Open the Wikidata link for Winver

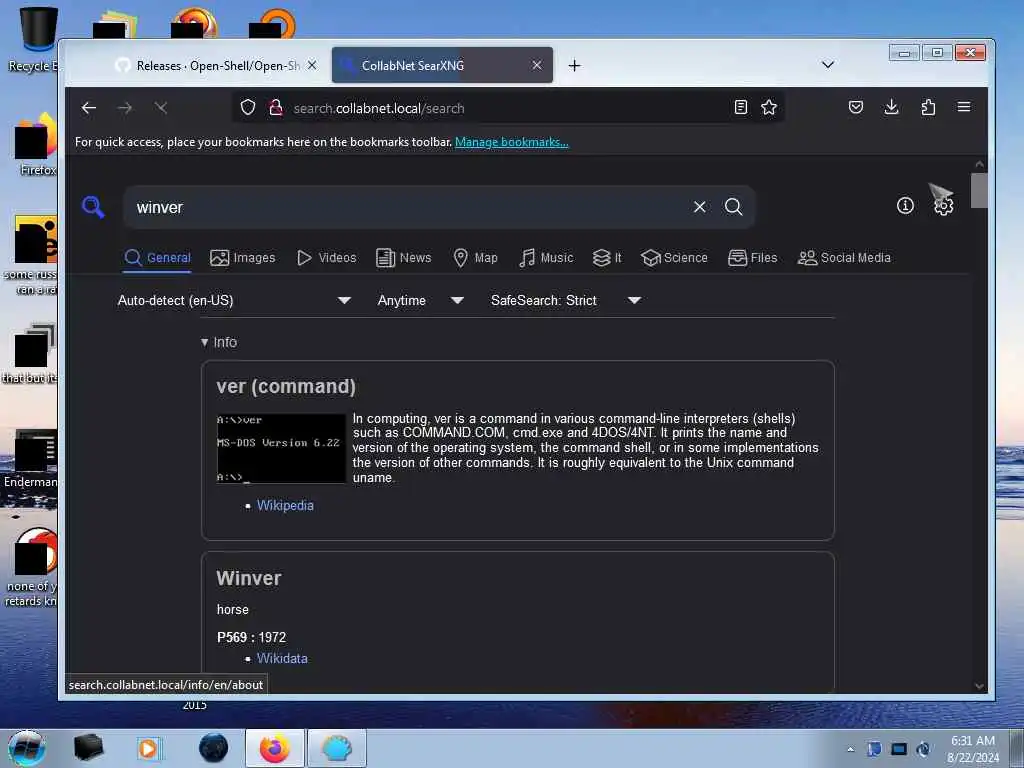281,658
